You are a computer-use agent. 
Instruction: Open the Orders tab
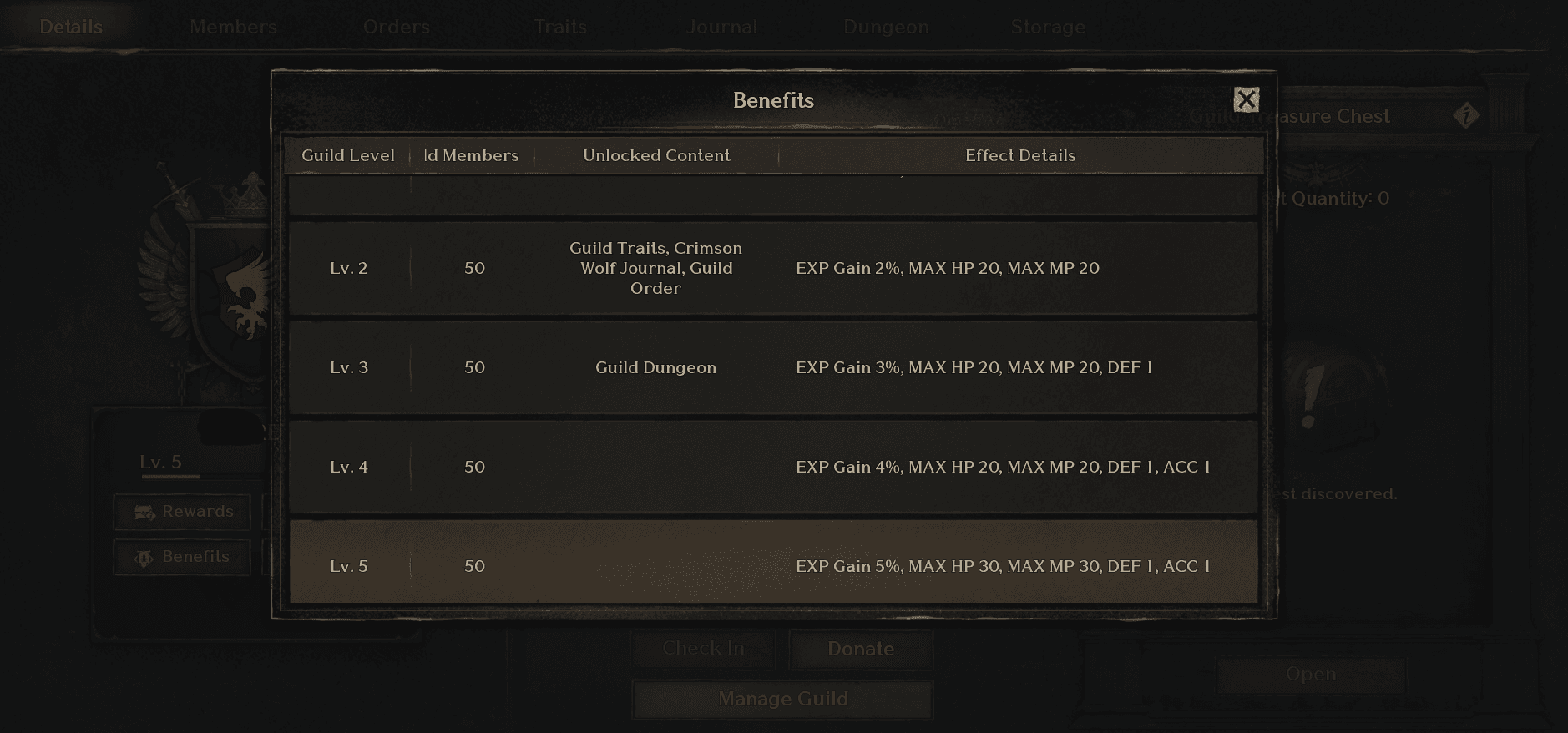397,27
